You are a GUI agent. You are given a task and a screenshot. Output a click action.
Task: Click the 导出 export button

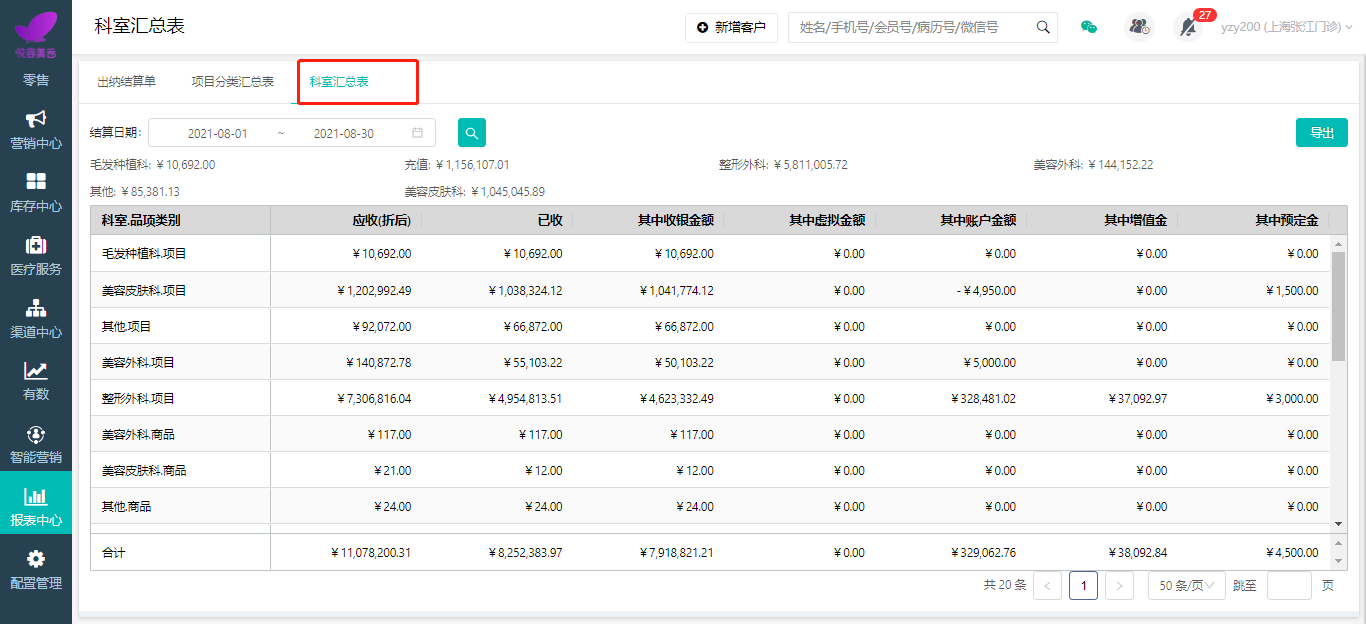click(x=1322, y=133)
